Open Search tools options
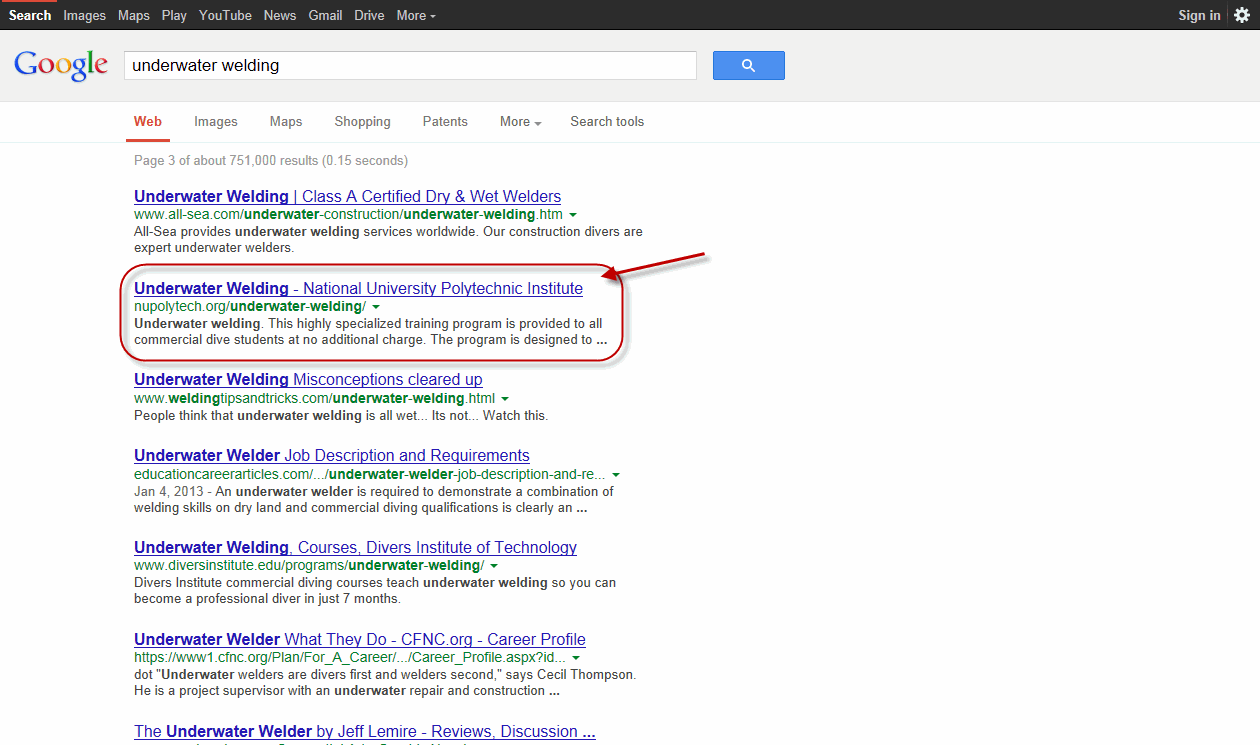This screenshot has width=1260, height=745. click(x=607, y=122)
